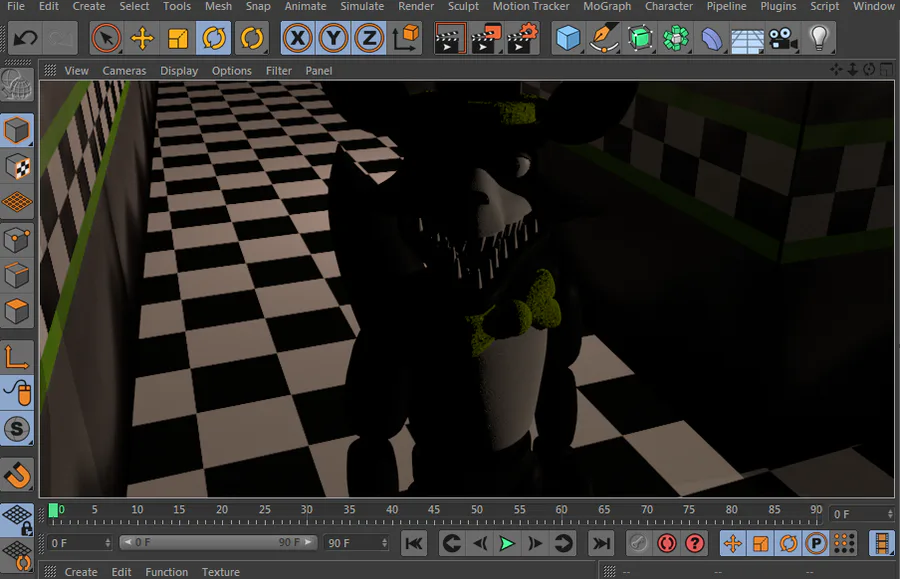Step back one frame
The image size is (900, 579).
(x=480, y=543)
